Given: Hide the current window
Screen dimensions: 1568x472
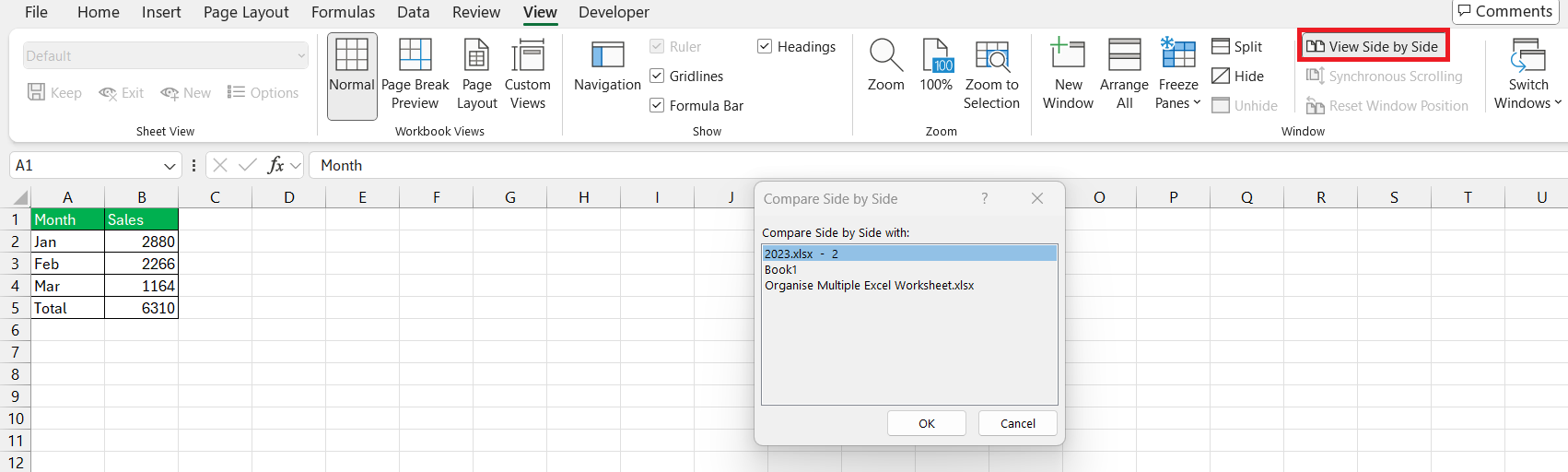Looking at the screenshot, I should (x=1237, y=77).
